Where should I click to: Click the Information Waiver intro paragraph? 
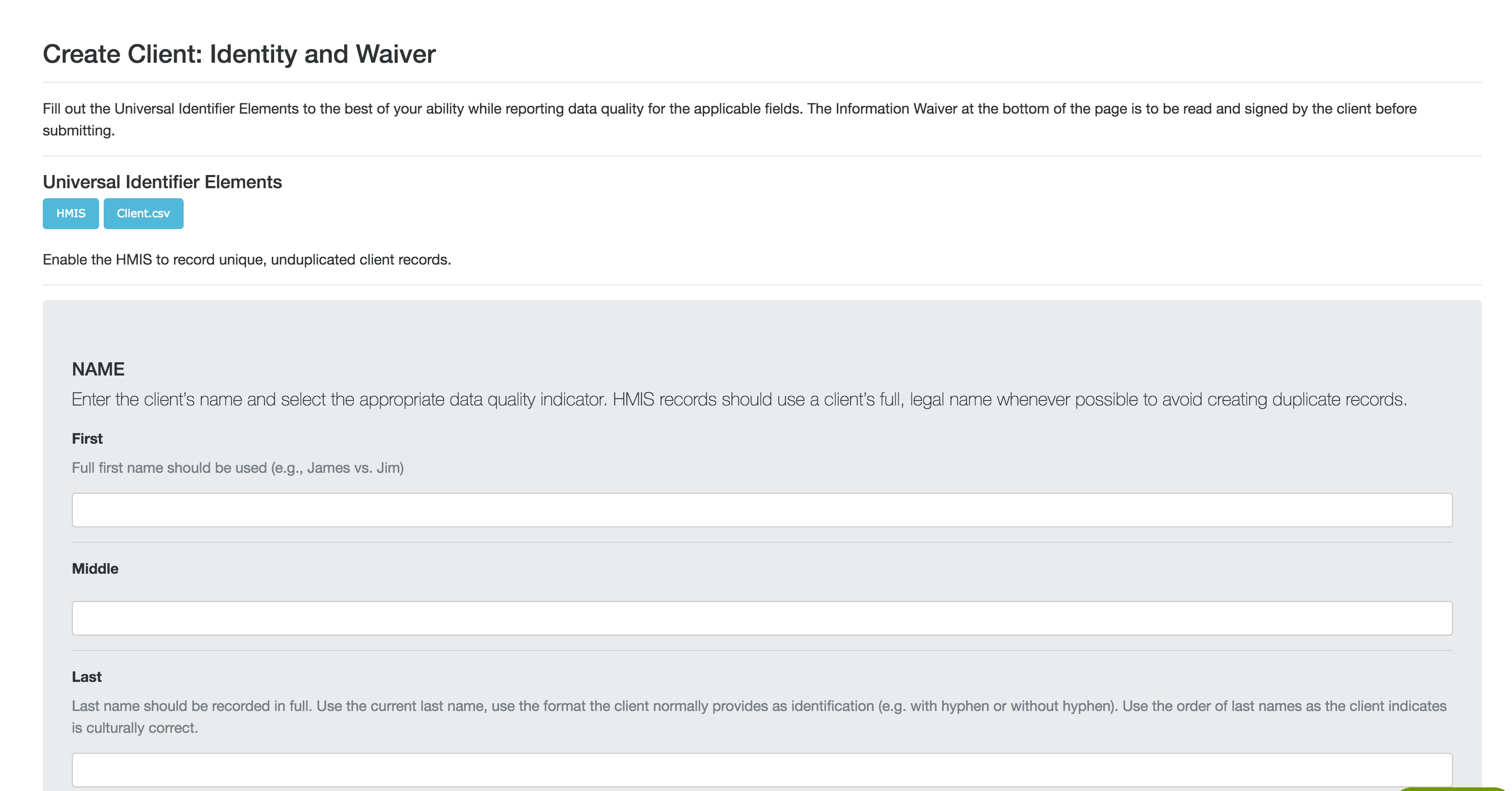pyautogui.click(x=729, y=109)
